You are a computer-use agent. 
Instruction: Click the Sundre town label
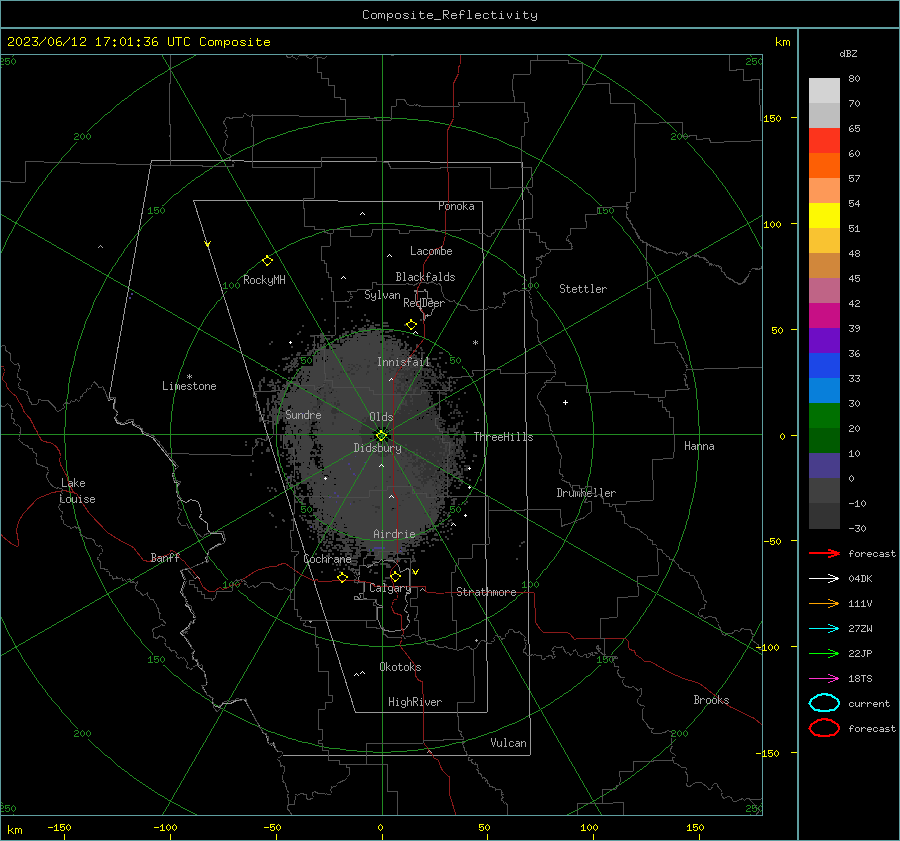click(x=304, y=414)
